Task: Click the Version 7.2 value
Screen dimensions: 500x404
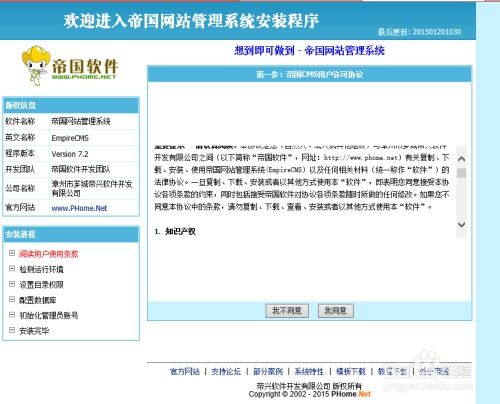Action: tap(70, 154)
